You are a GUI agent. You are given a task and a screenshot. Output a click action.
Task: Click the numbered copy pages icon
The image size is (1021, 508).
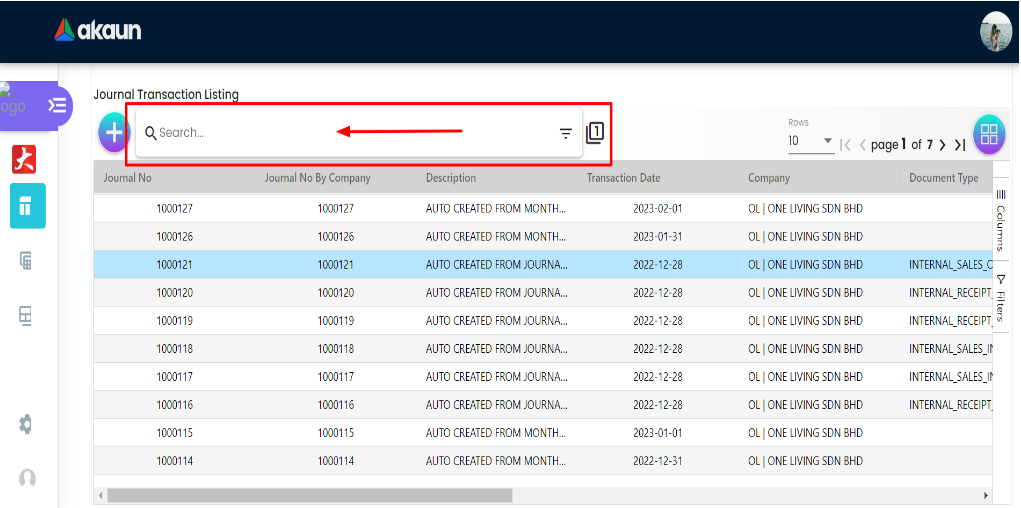[595, 132]
